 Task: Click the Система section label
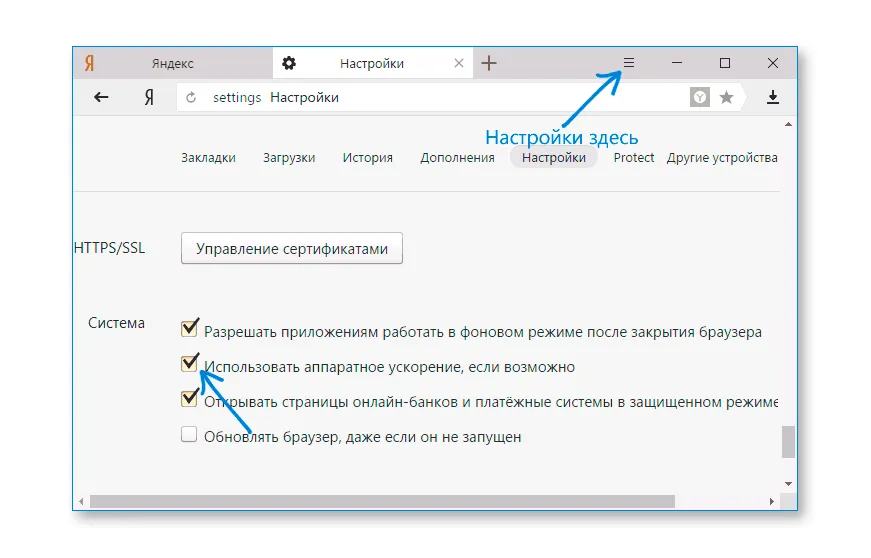(x=116, y=323)
